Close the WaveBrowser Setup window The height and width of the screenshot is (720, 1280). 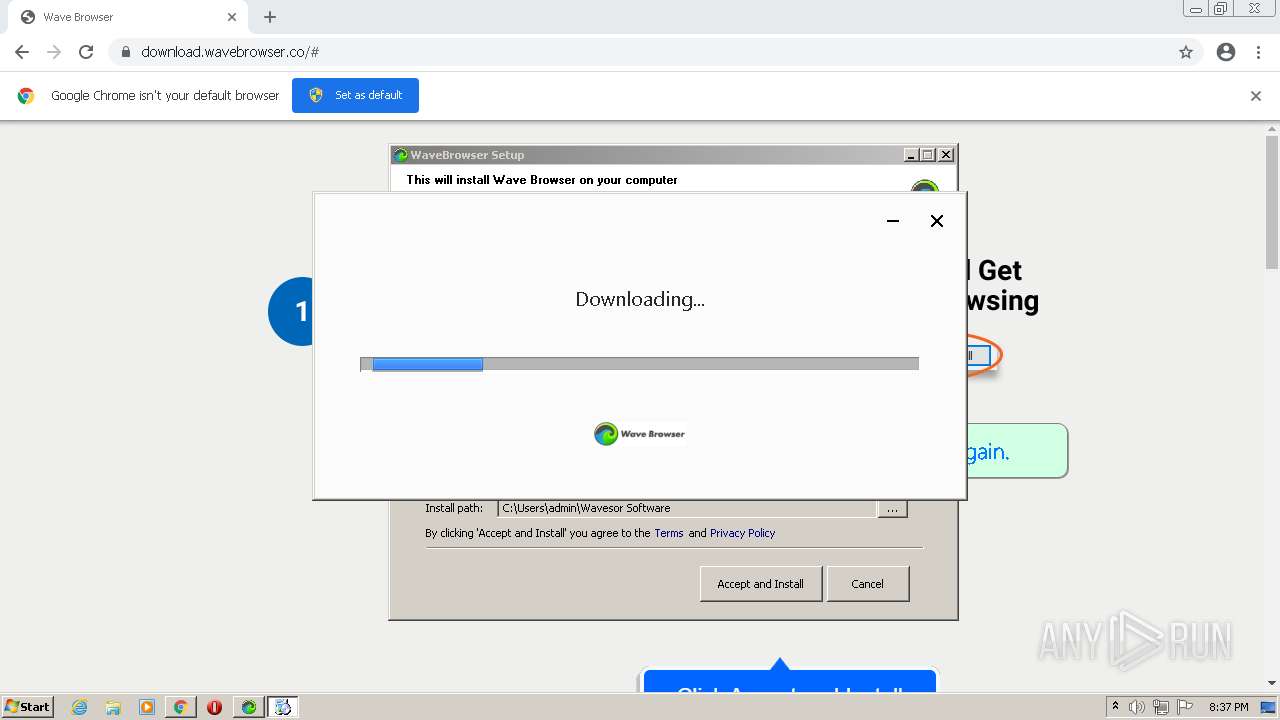point(946,155)
